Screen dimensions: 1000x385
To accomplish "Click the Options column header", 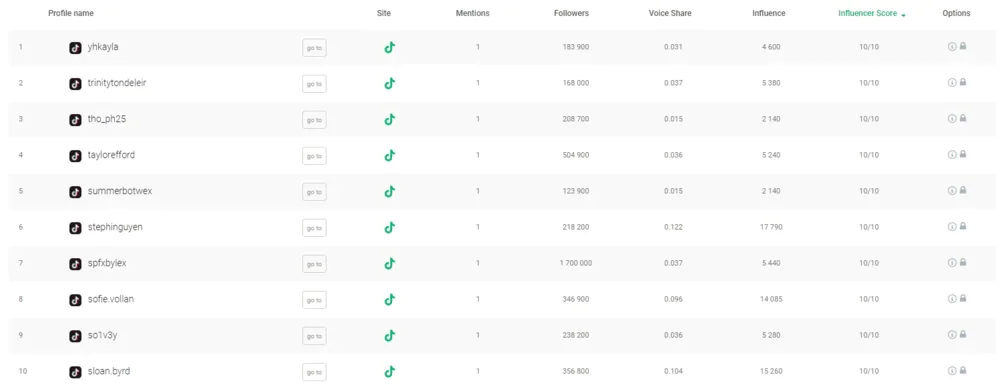I will click(956, 13).
